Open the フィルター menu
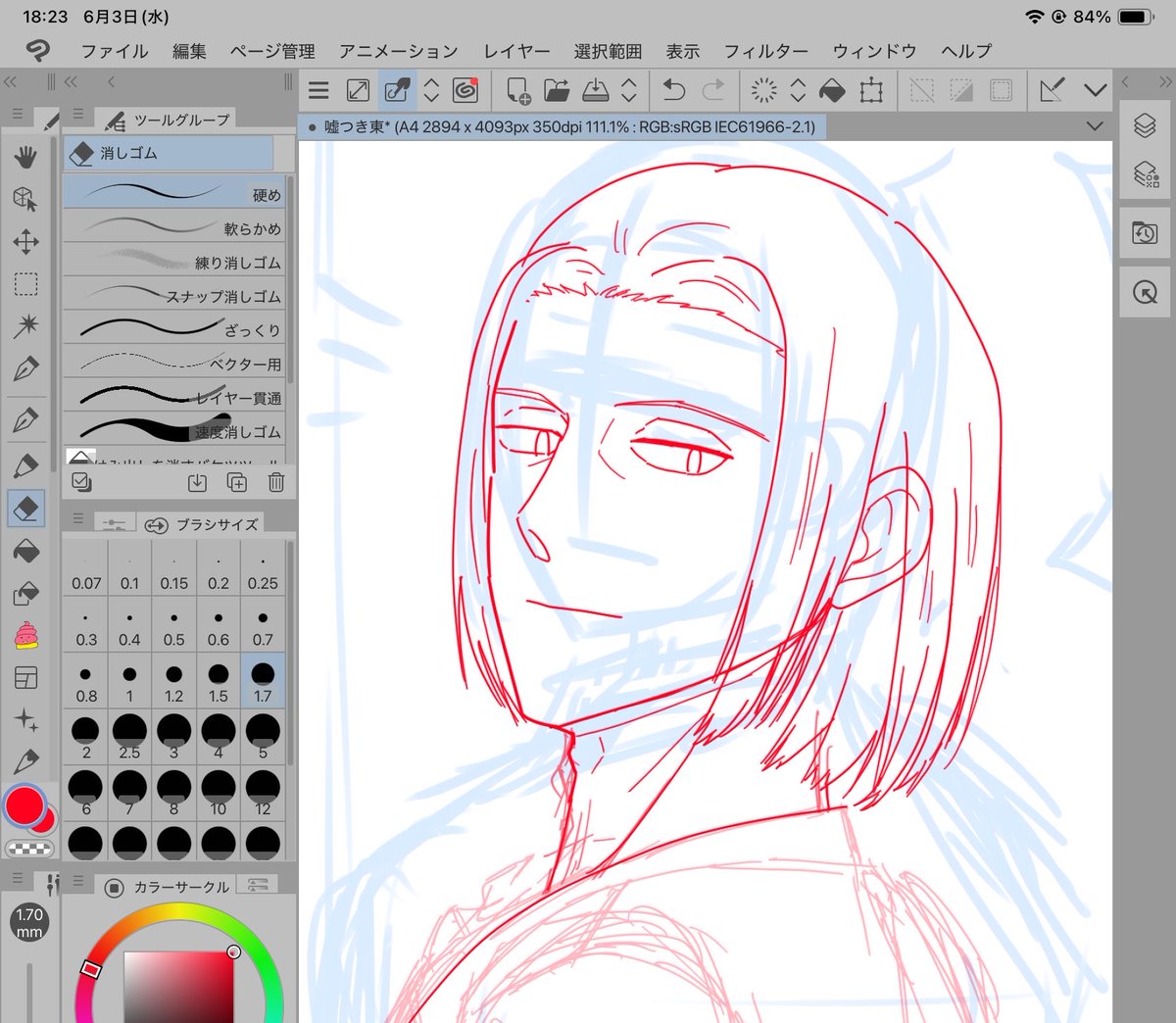This screenshot has width=1176, height=1023. (x=766, y=51)
